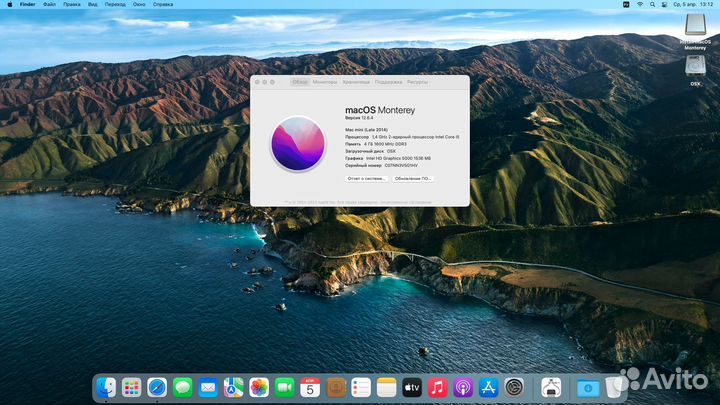Open the App Store in Dock

489,388
